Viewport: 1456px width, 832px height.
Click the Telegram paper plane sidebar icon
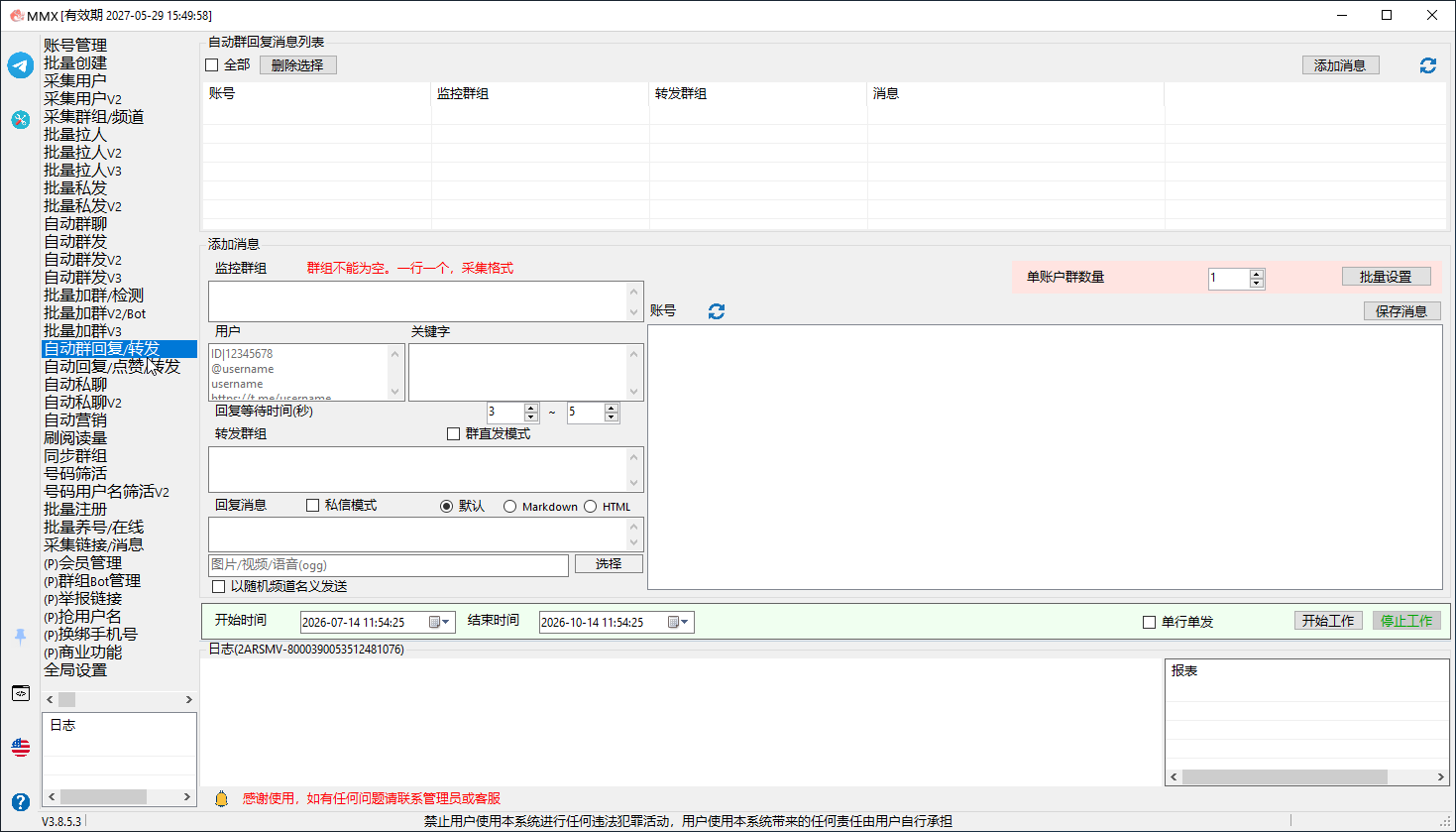click(x=21, y=65)
